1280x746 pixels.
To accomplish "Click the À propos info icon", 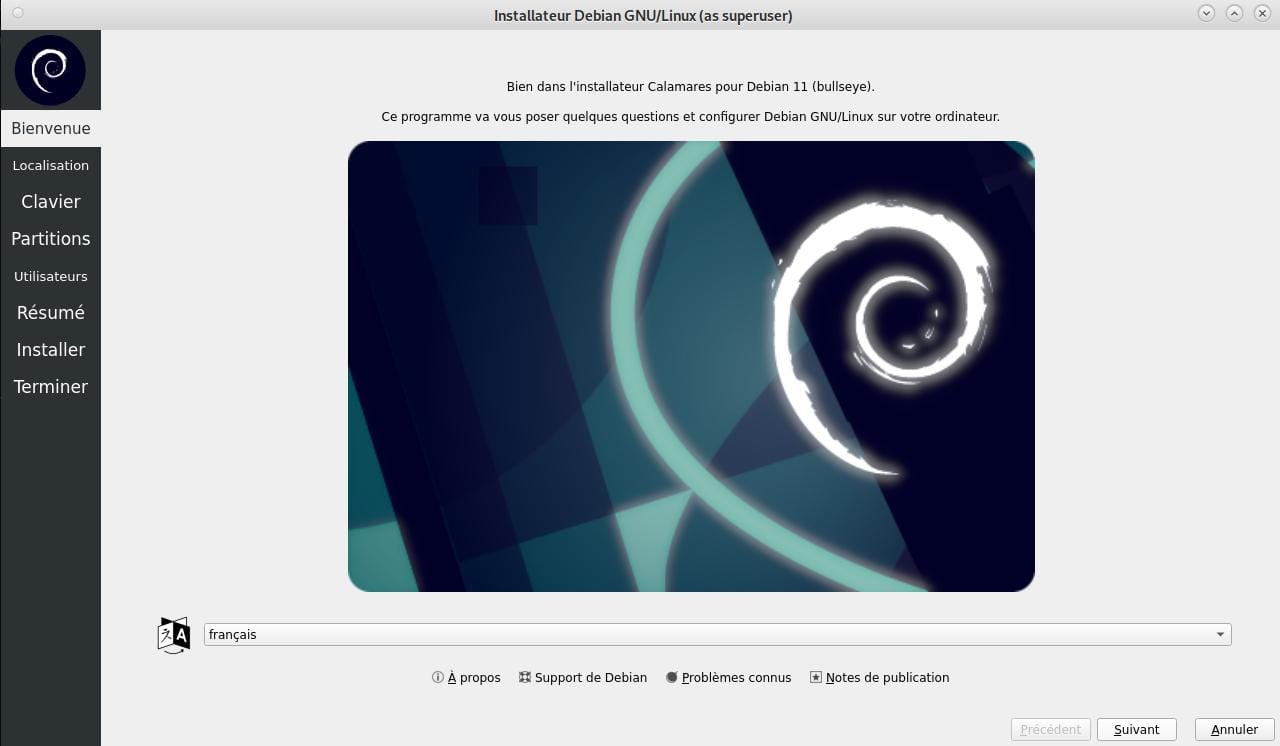I will (437, 677).
